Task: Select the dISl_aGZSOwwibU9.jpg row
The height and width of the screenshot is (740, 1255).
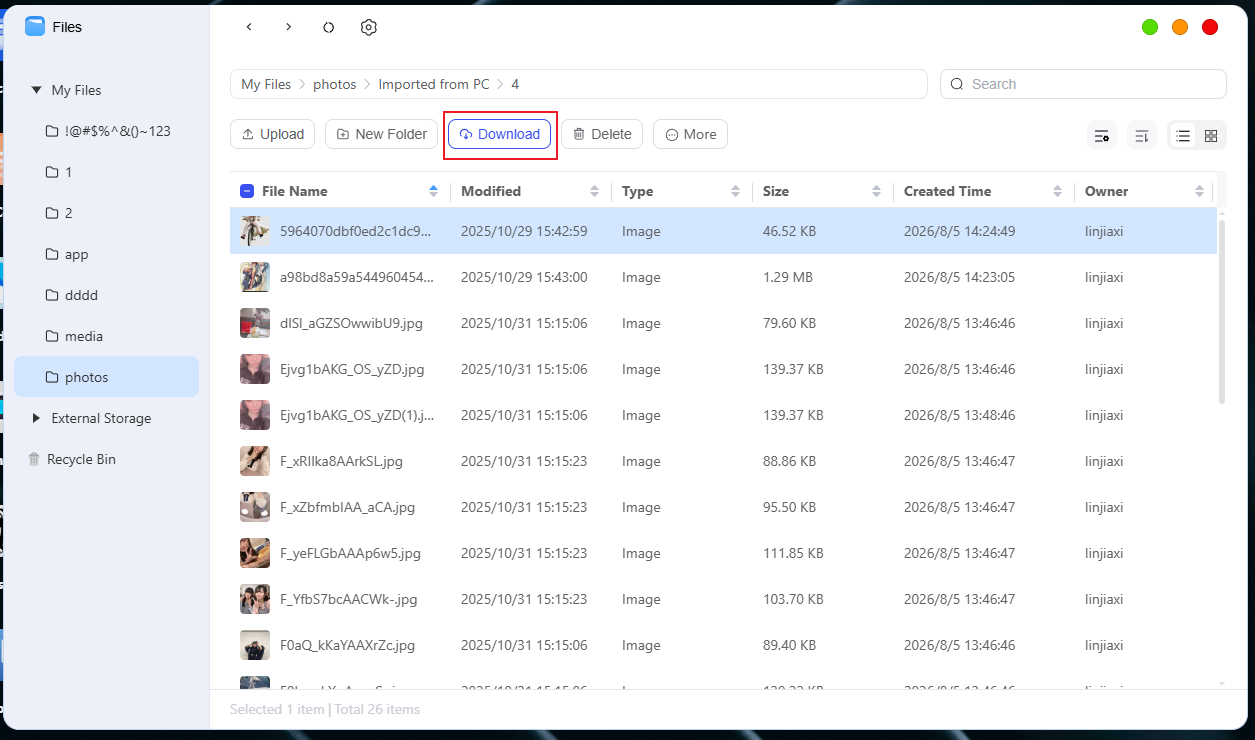Action: click(723, 323)
